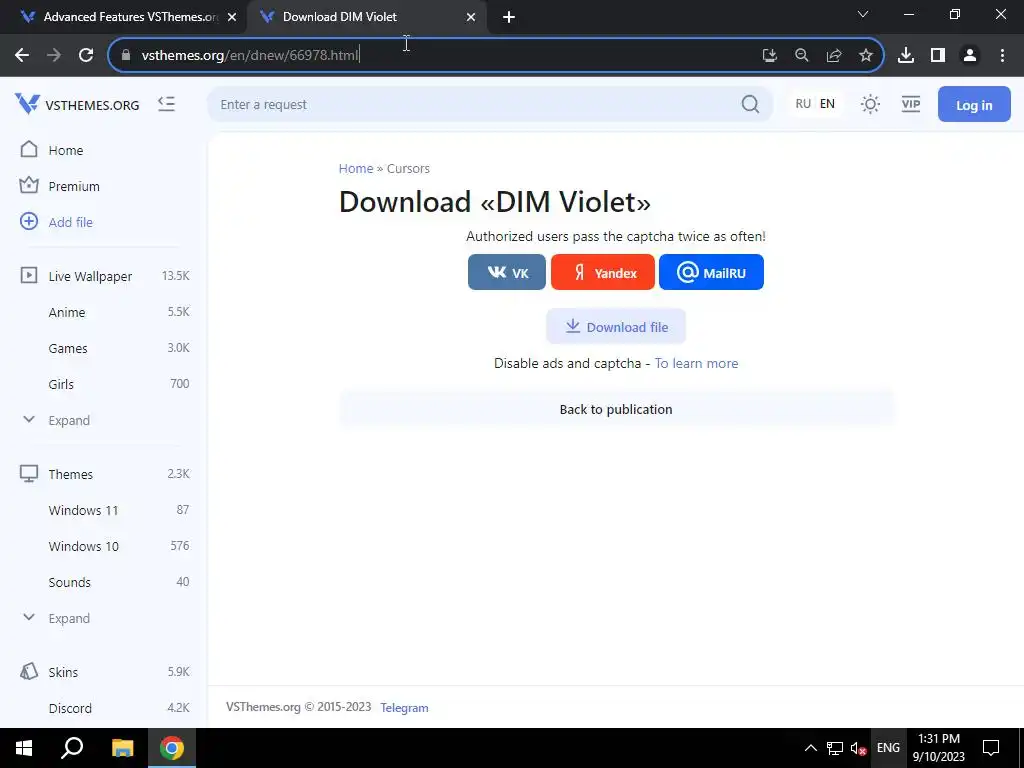Viewport: 1024px width, 768px height.
Task: Open the Telegram footer link
Action: pos(404,708)
